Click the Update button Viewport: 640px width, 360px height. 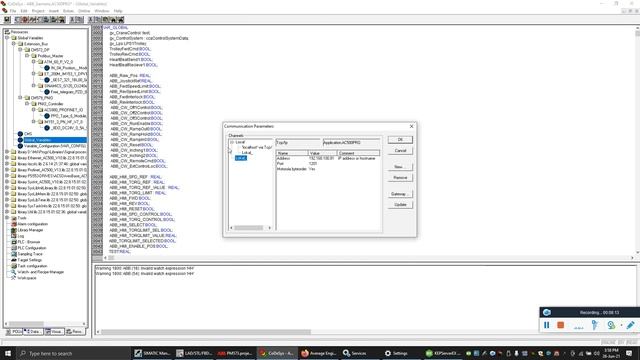(400, 204)
